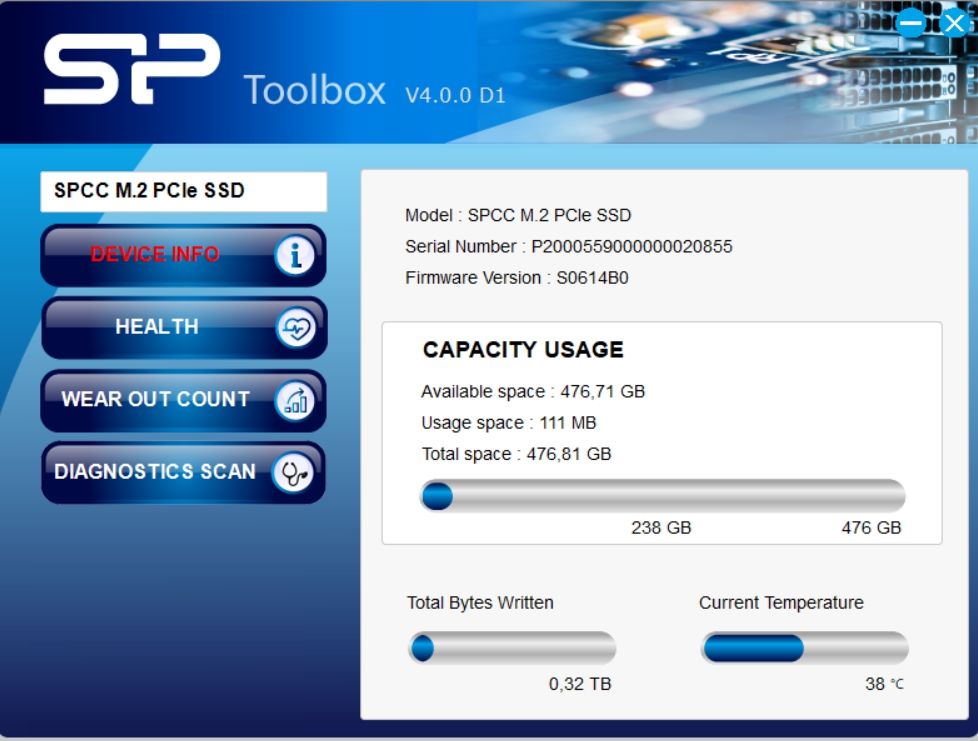Click the 476 GB scale label

pyautogui.click(x=871, y=528)
